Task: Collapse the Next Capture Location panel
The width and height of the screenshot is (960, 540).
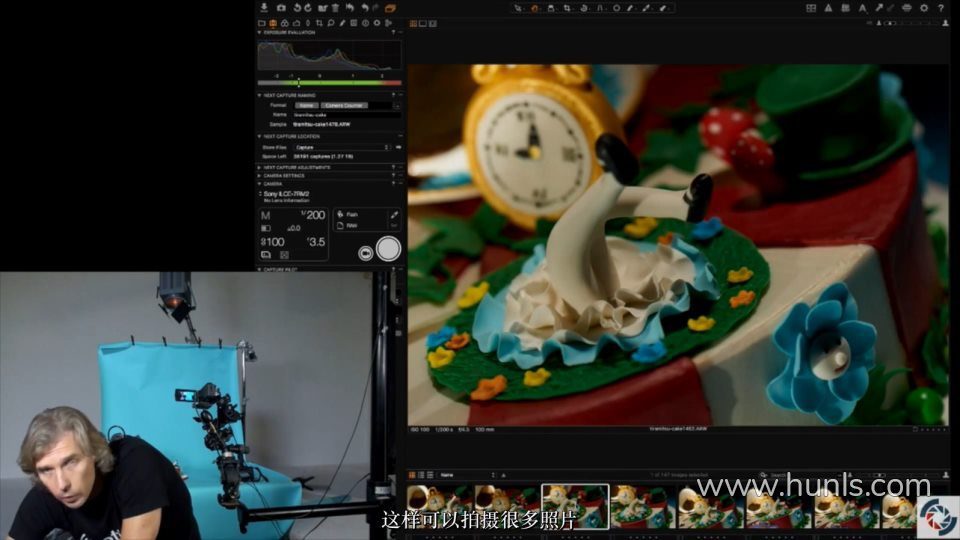Action: [260, 137]
